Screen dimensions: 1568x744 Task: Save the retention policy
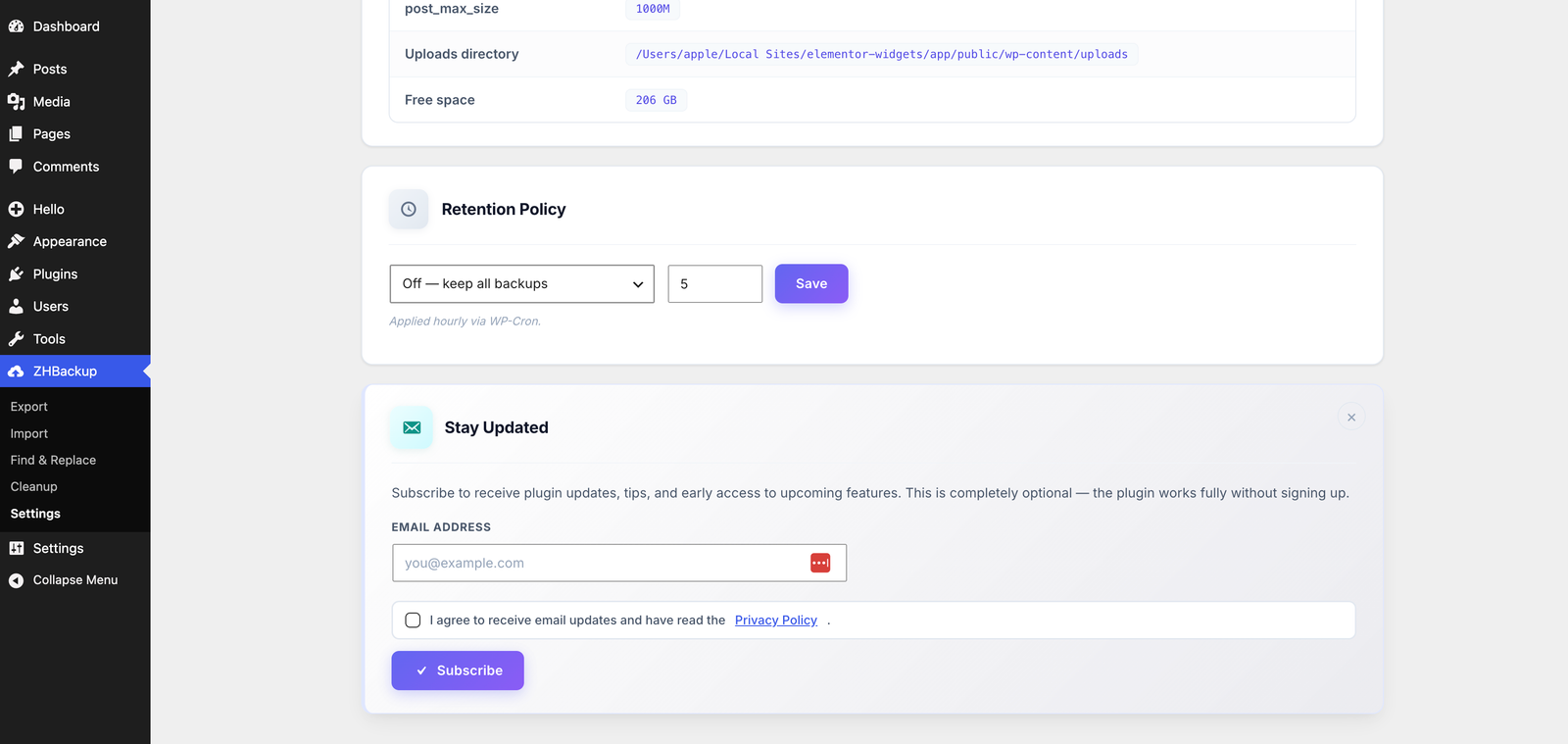(811, 283)
